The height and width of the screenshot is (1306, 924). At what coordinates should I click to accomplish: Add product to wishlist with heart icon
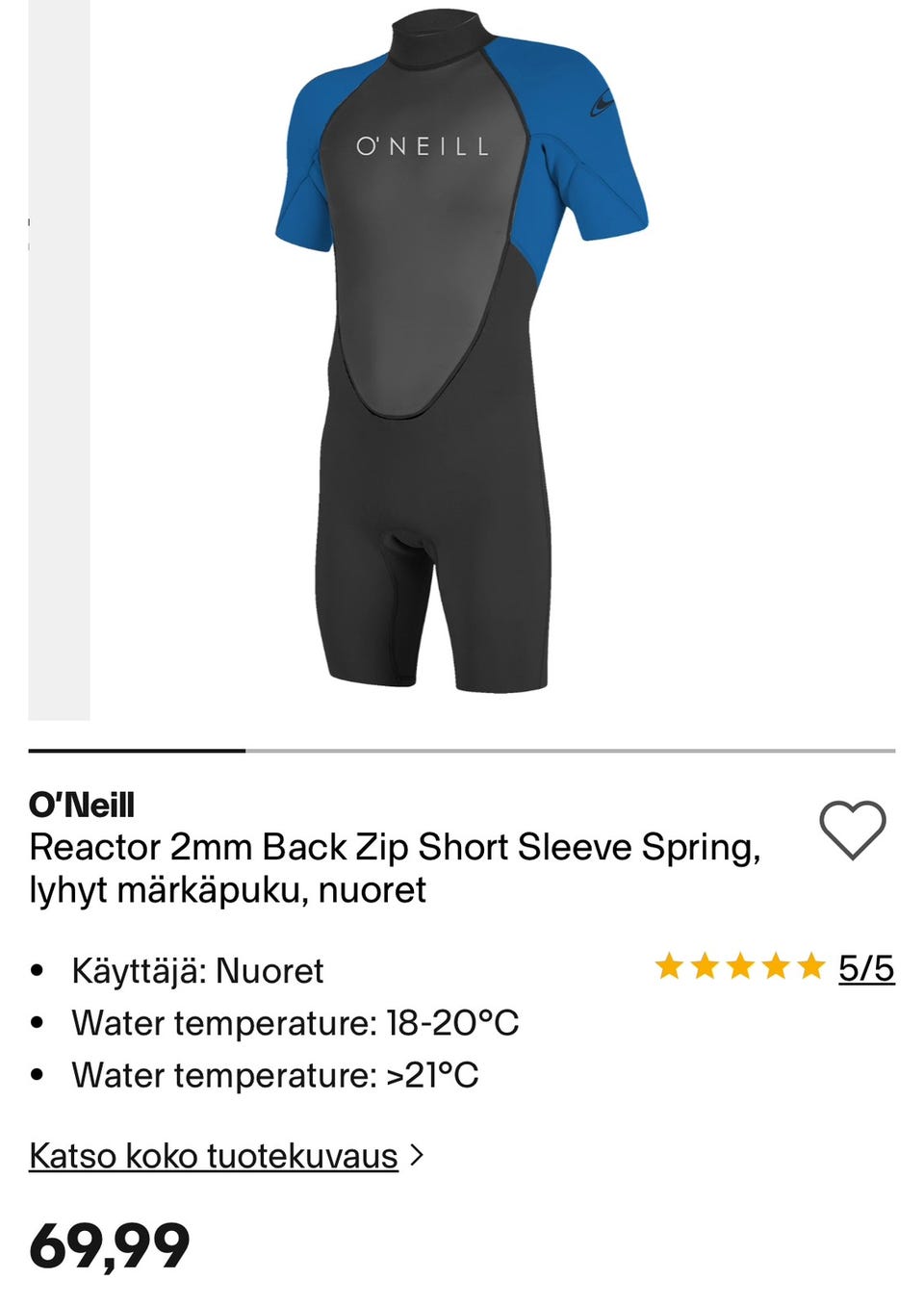coord(852,830)
